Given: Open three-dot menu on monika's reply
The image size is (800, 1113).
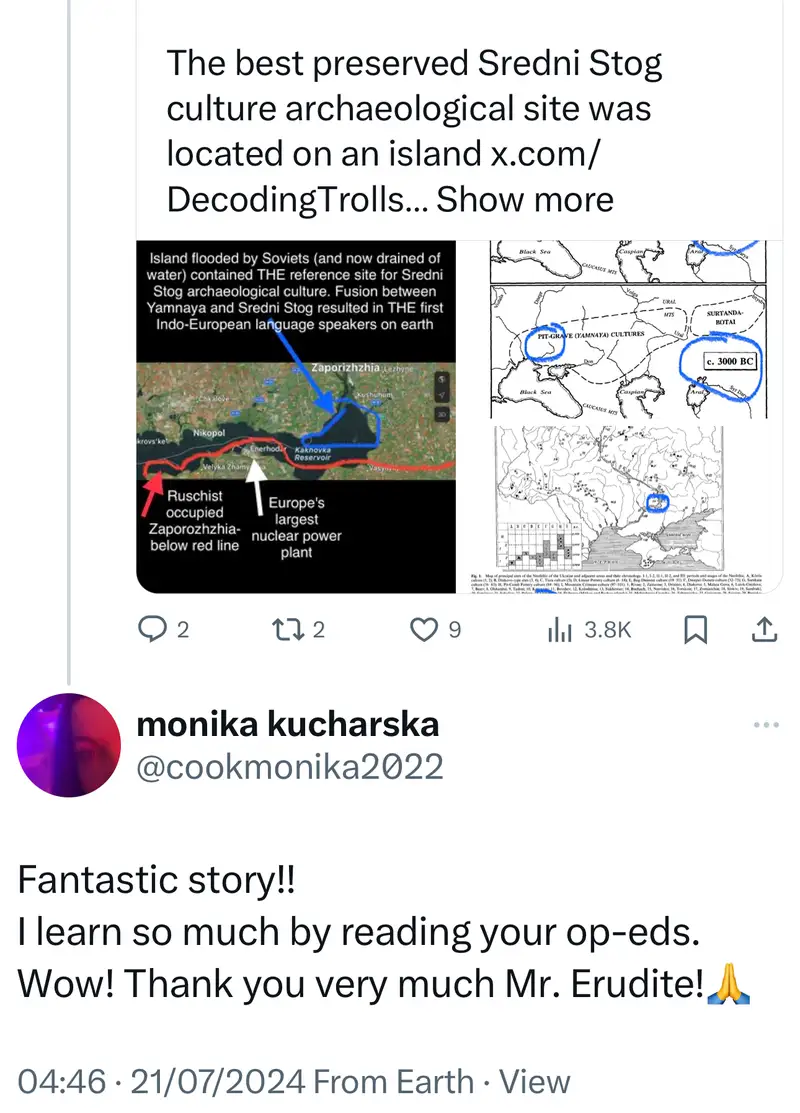Looking at the screenshot, I should [765, 726].
